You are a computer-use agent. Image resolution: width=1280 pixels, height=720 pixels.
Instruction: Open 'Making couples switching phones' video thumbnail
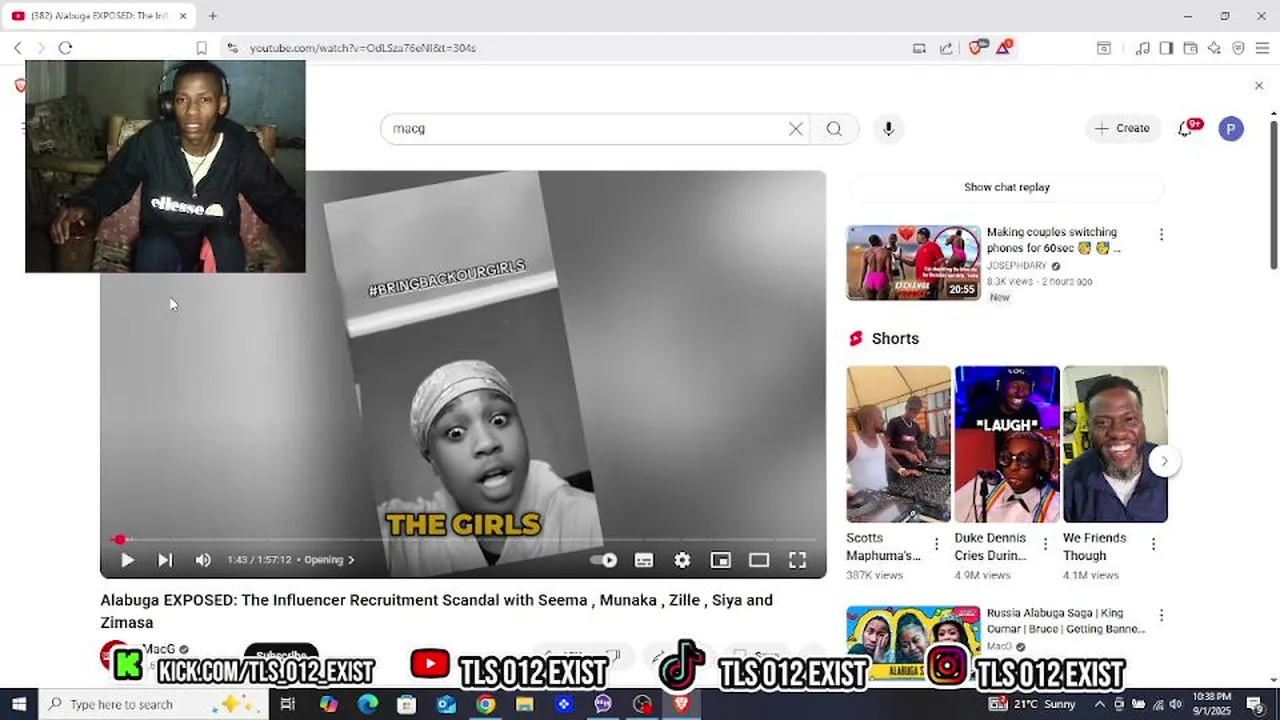pos(913,263)
